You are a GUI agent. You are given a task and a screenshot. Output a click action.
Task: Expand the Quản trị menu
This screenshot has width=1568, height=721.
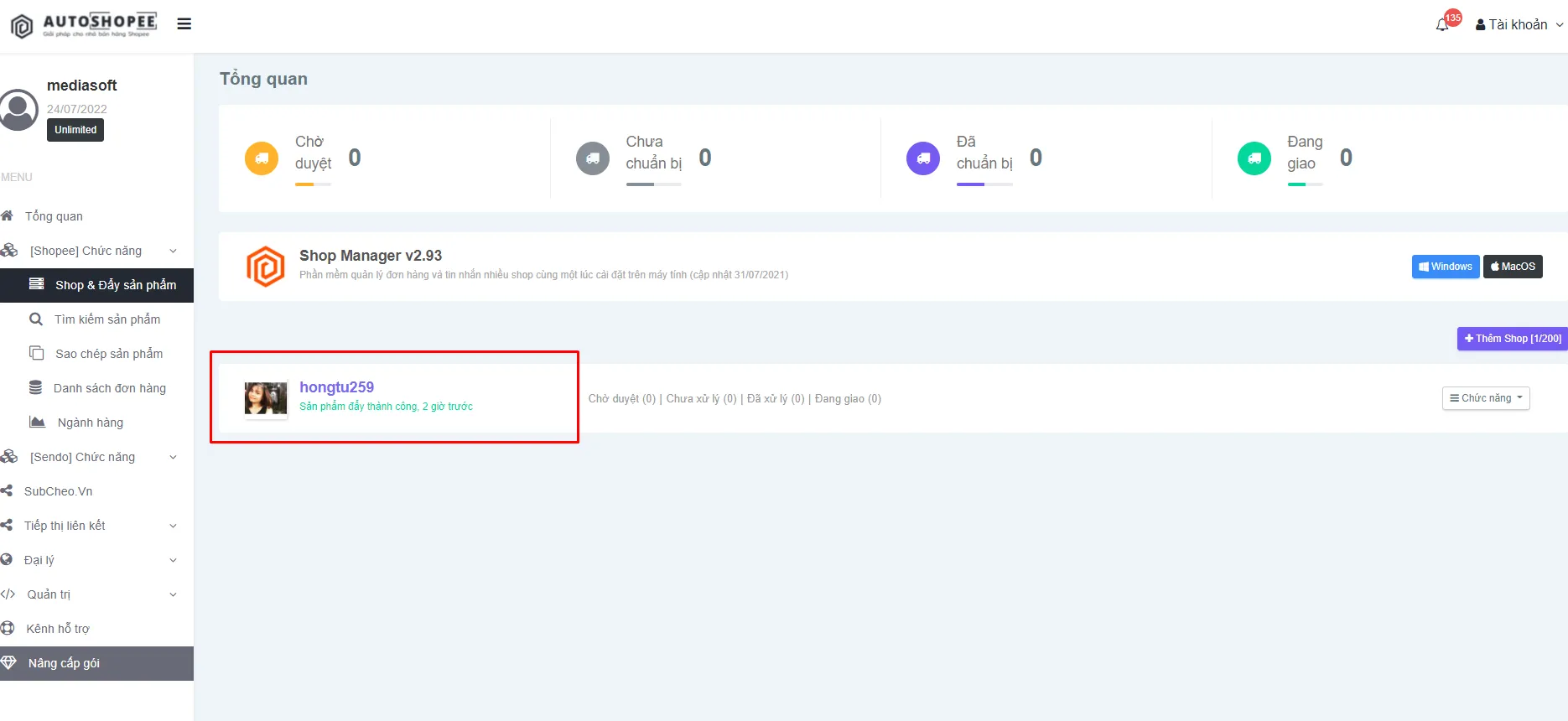click(96, 594)
